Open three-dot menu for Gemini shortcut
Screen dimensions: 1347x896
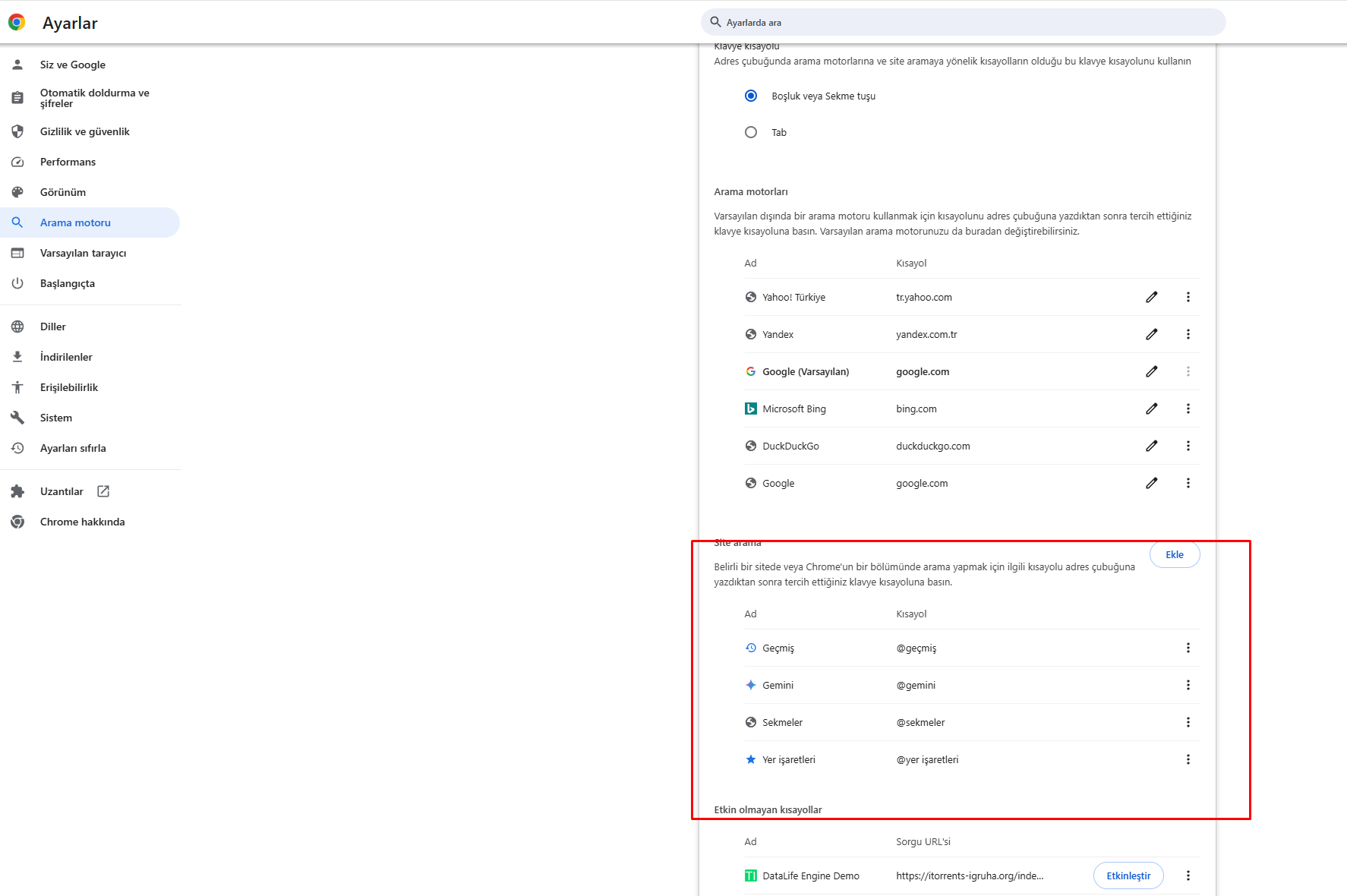tap(1188, 685)
